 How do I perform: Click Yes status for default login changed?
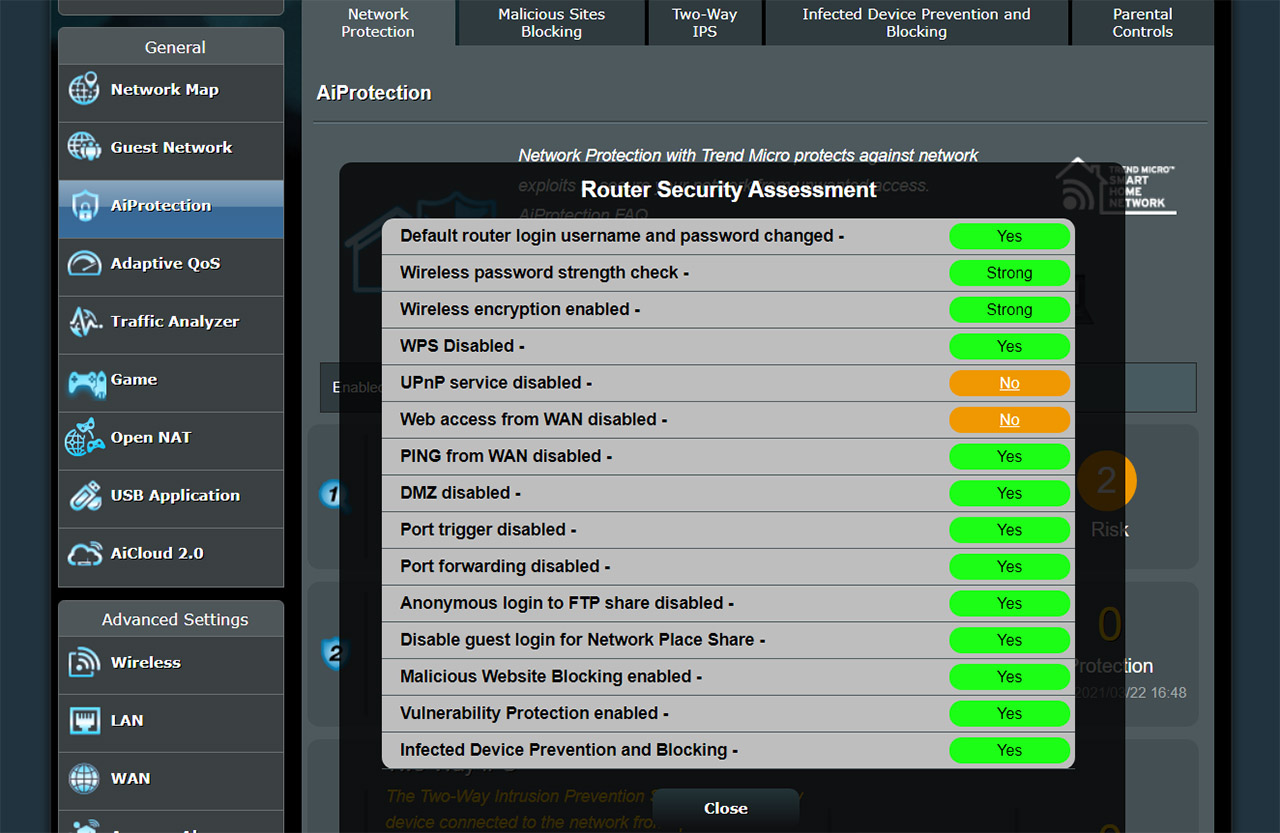click(1010, 236)
